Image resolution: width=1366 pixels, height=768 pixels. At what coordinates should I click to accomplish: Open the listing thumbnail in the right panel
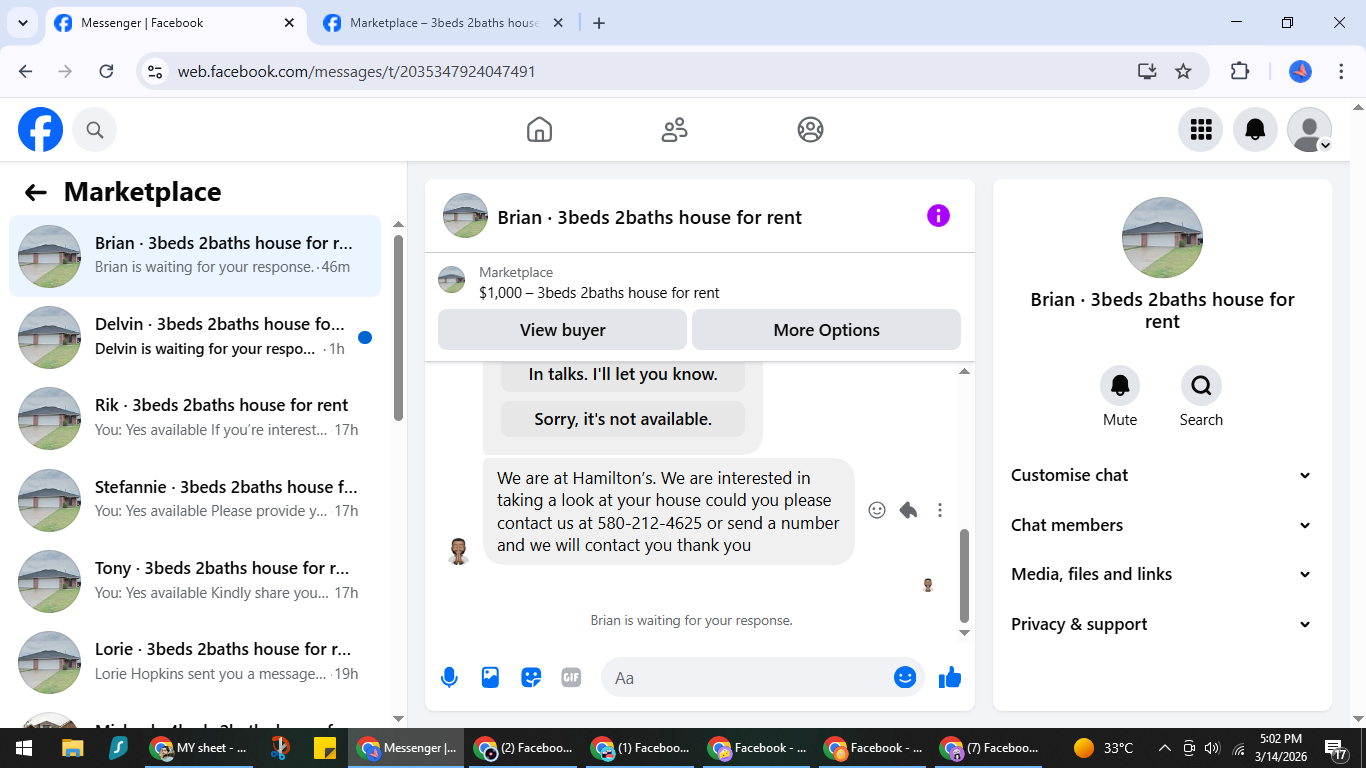(x=1162, y=238)
